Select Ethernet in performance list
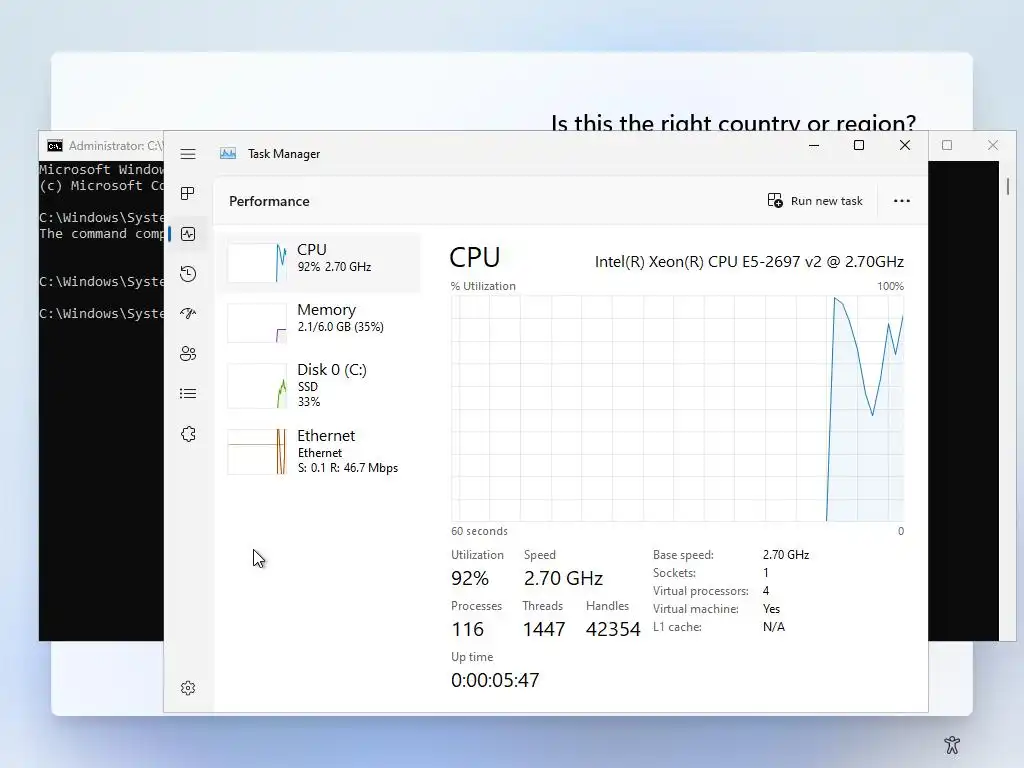1024x768 pixels. click(x=321, y=451)
